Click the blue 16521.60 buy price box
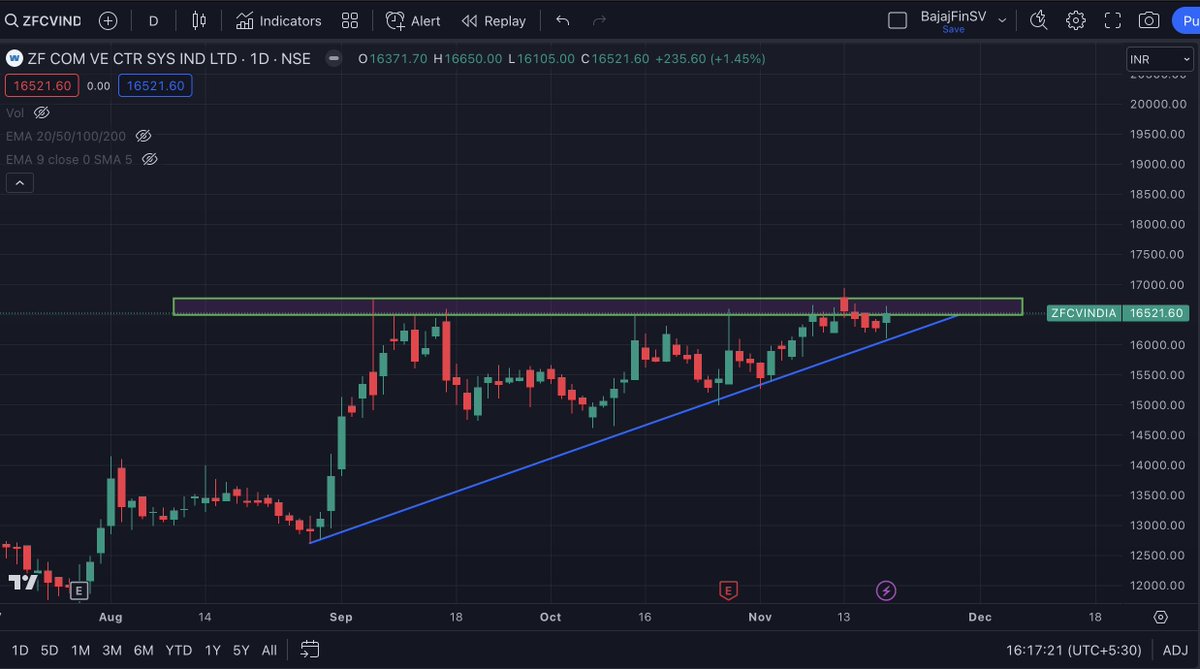 click(x=155, y=86)
